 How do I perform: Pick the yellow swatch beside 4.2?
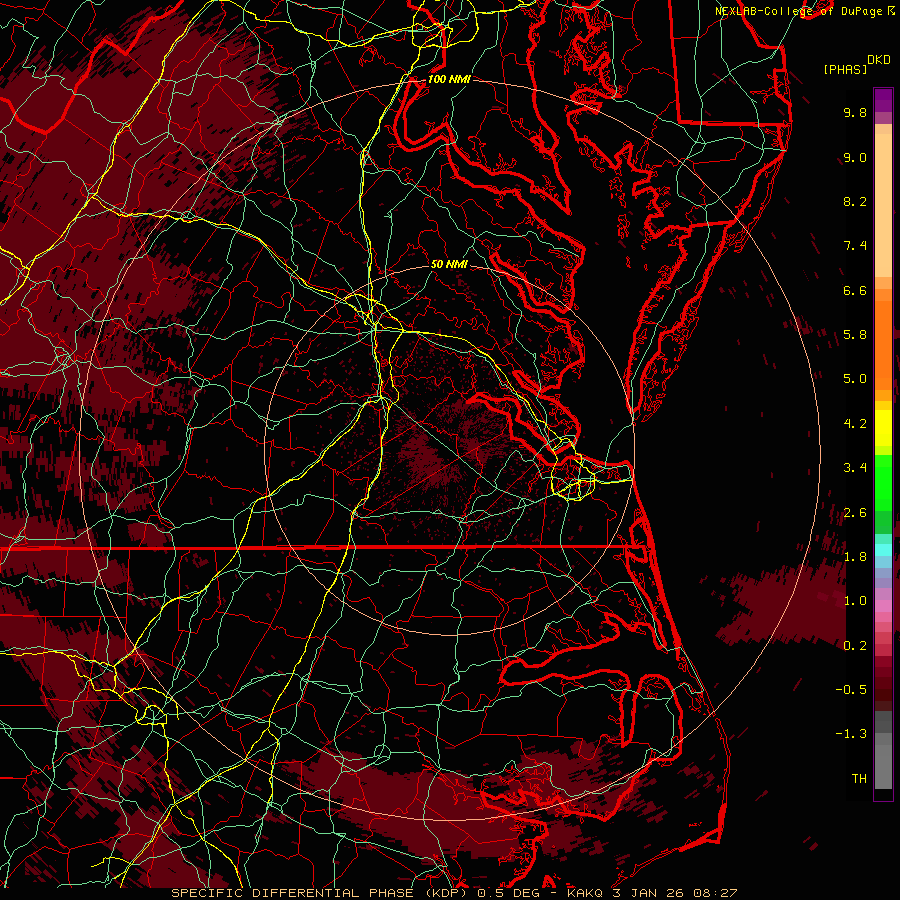tap(883, 428)
